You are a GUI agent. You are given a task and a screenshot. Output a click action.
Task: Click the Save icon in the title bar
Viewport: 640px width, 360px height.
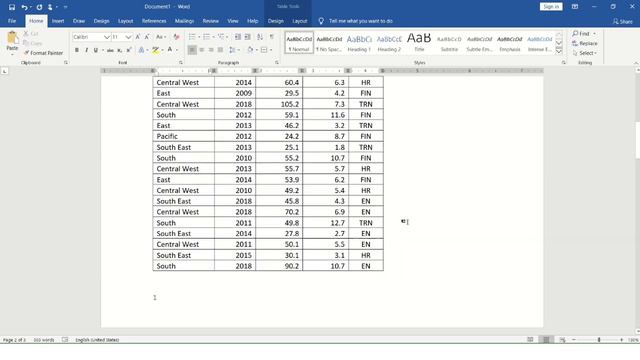12,7
